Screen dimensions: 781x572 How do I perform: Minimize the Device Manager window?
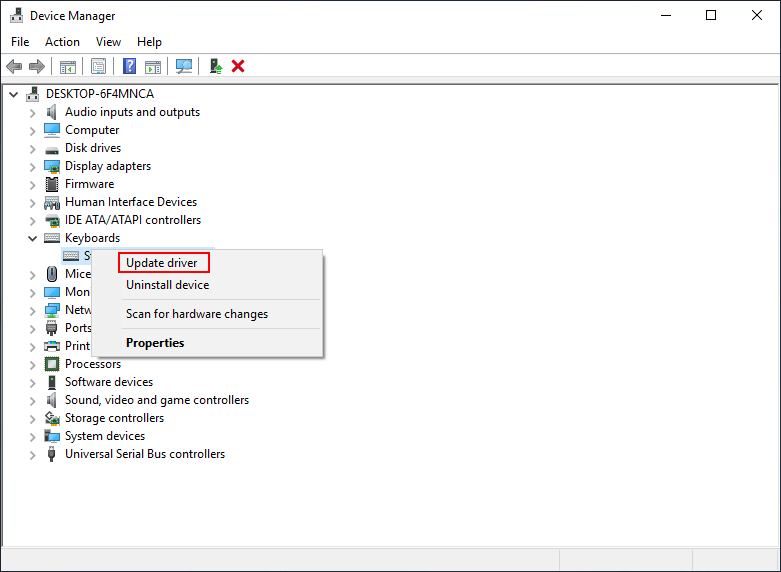pos(665,15)
